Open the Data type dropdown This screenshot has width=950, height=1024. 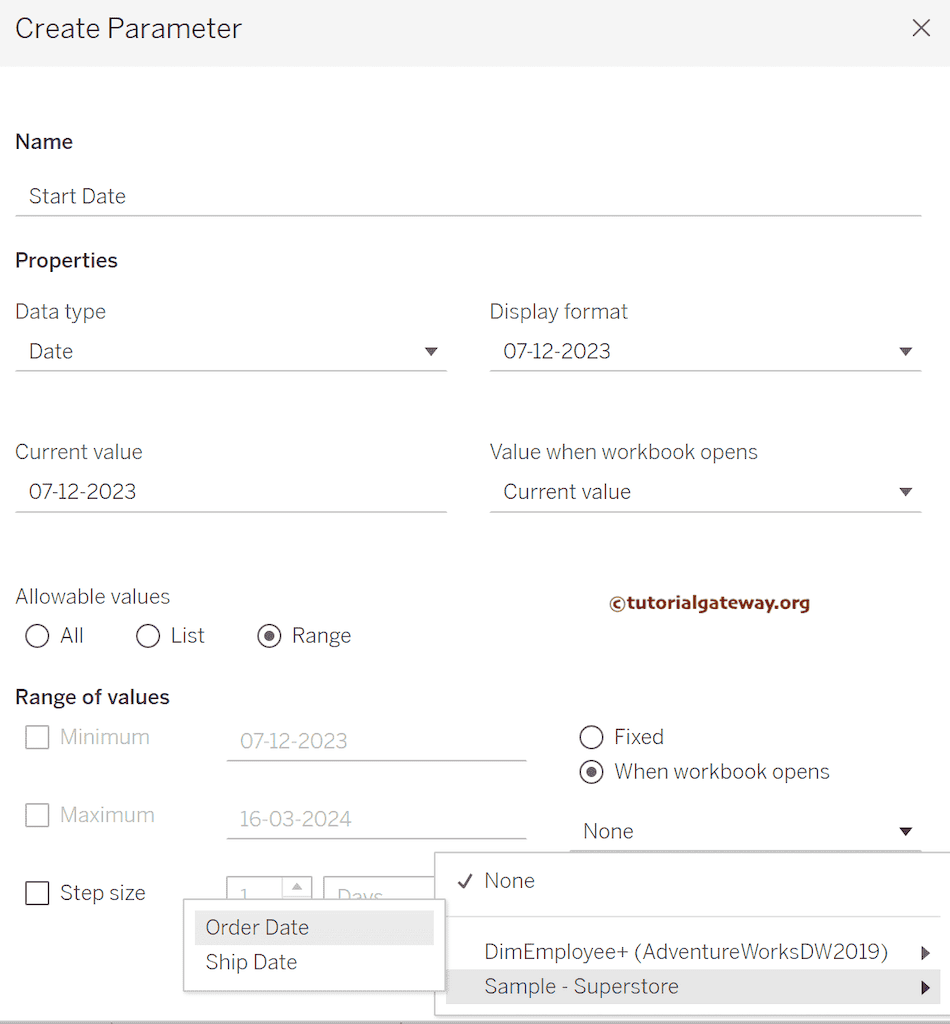[x=431, y=351]
